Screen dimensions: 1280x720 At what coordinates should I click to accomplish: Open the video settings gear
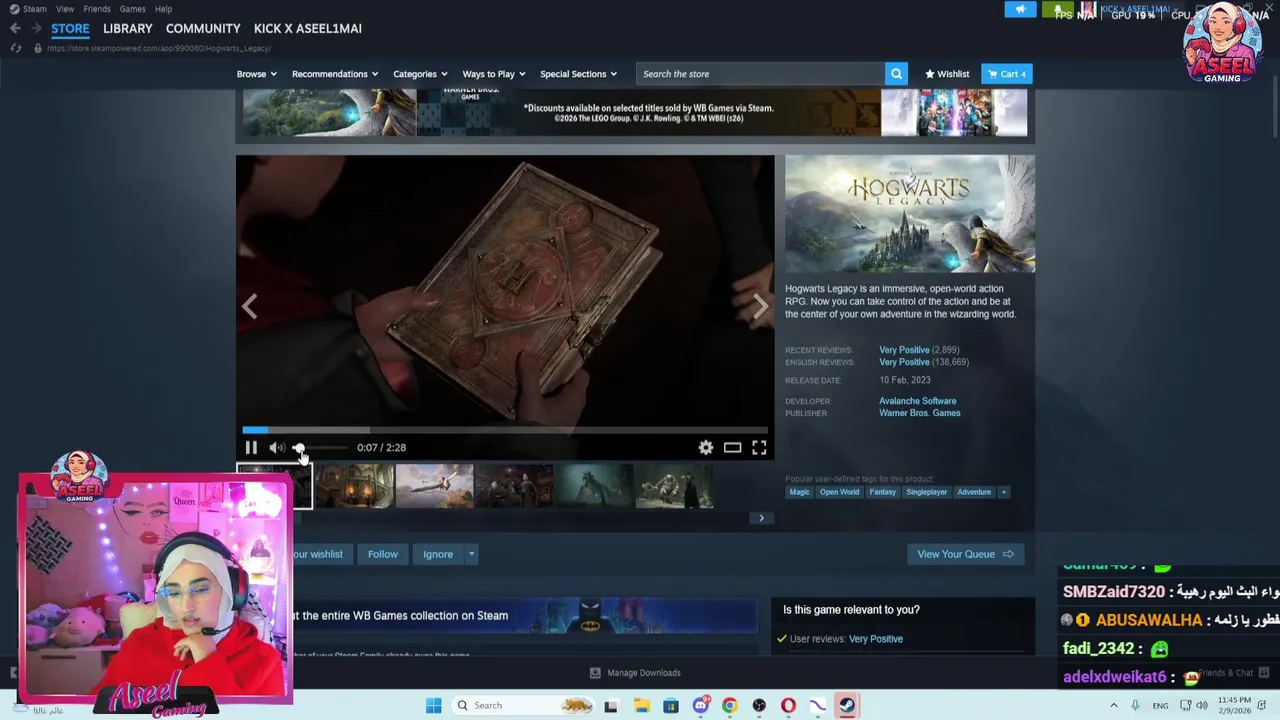[x=706, y=448]
